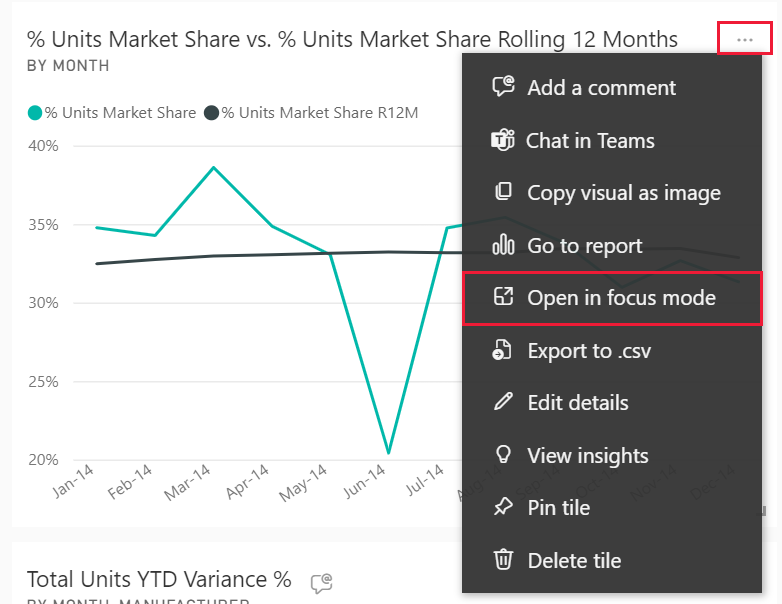Open comments on Total Units YTD Variance tile
Screen dimensions: 782x604
[321, 582]
